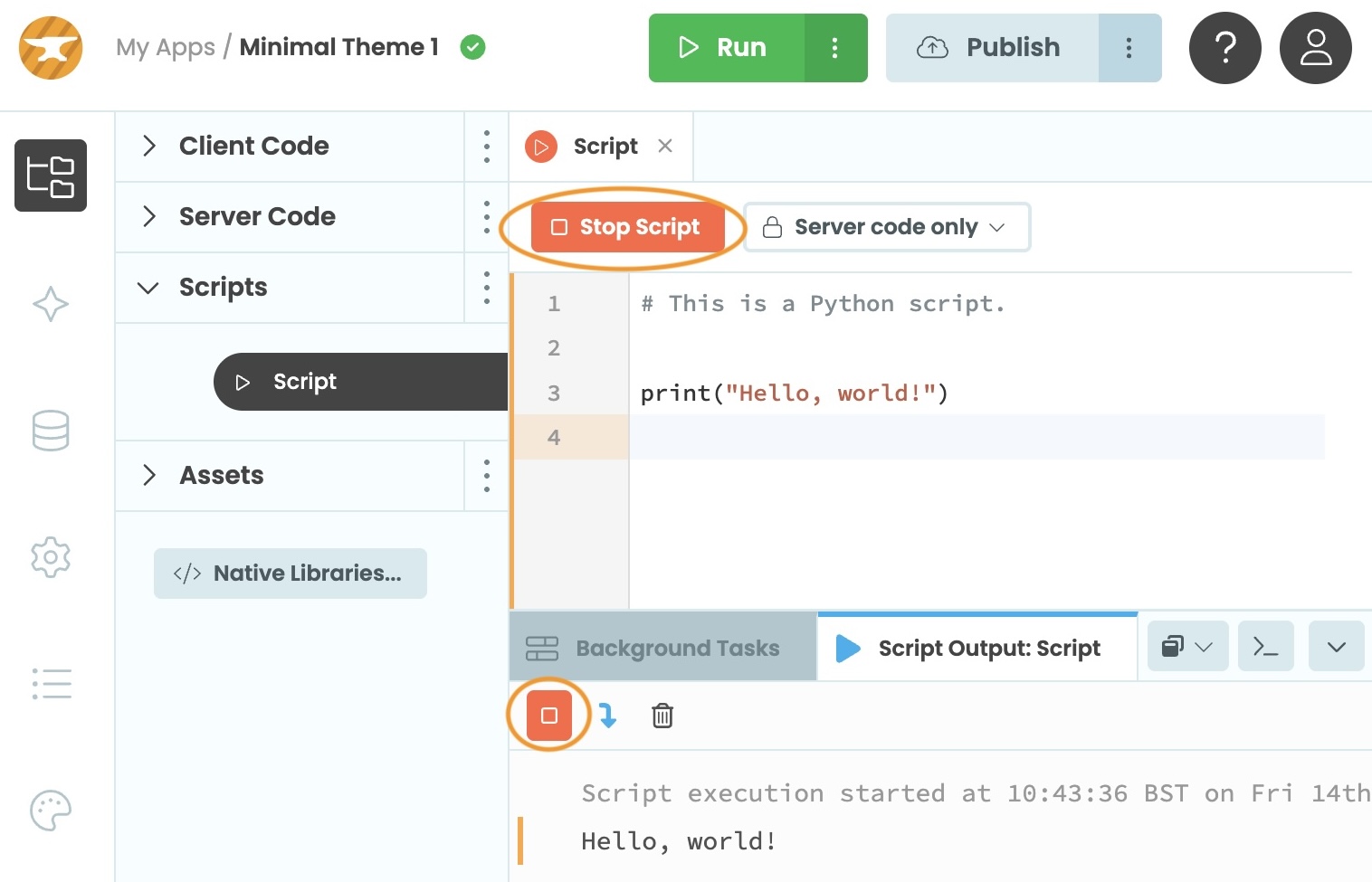Clear output with the trash icon
This screenshot has width=1372, height=882.
point(662,716)
